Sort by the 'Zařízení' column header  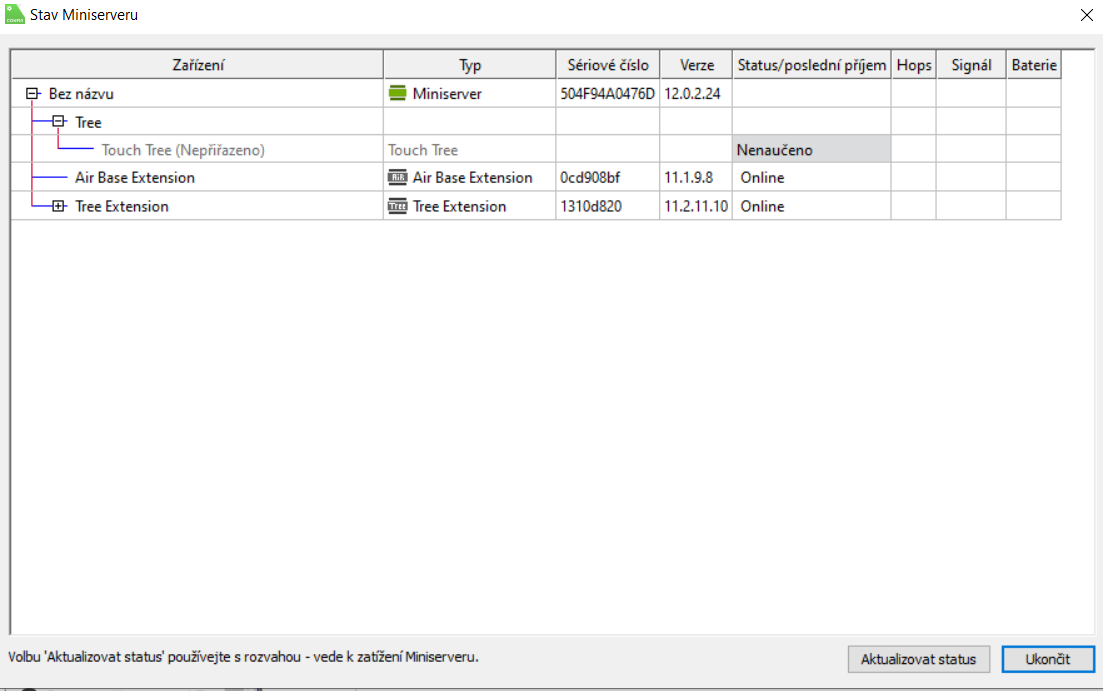coord(197,65)
